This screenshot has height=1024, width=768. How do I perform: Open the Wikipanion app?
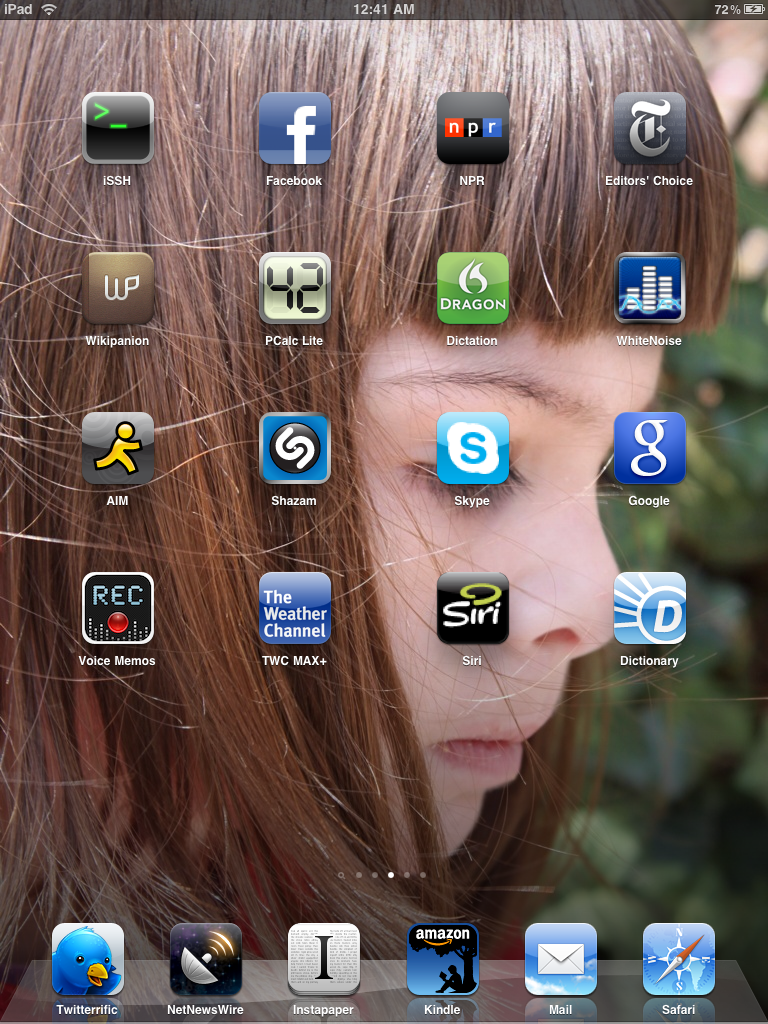coord(118,288)
